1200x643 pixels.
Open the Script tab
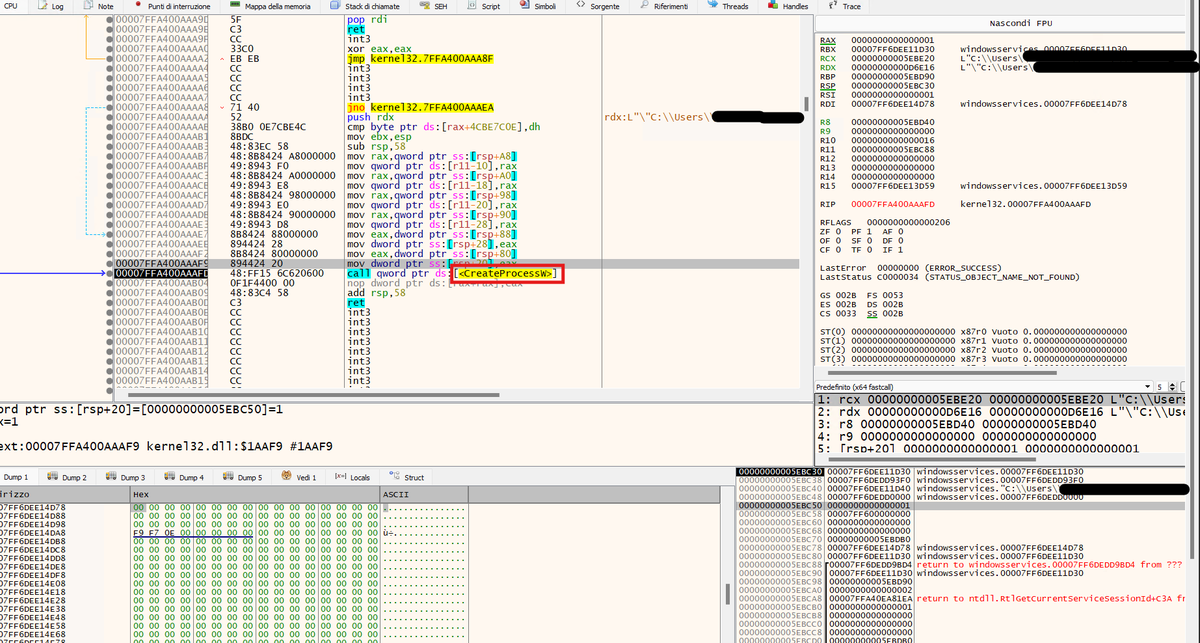[x=483, y=6]
